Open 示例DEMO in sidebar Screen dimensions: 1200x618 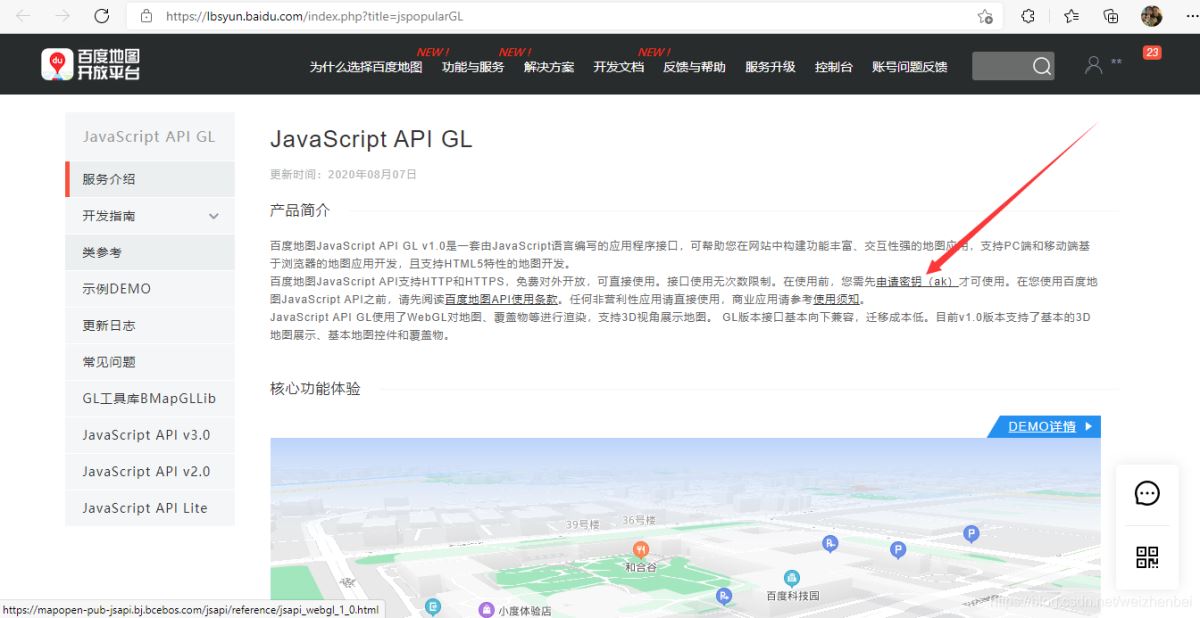tap(150, 289)
